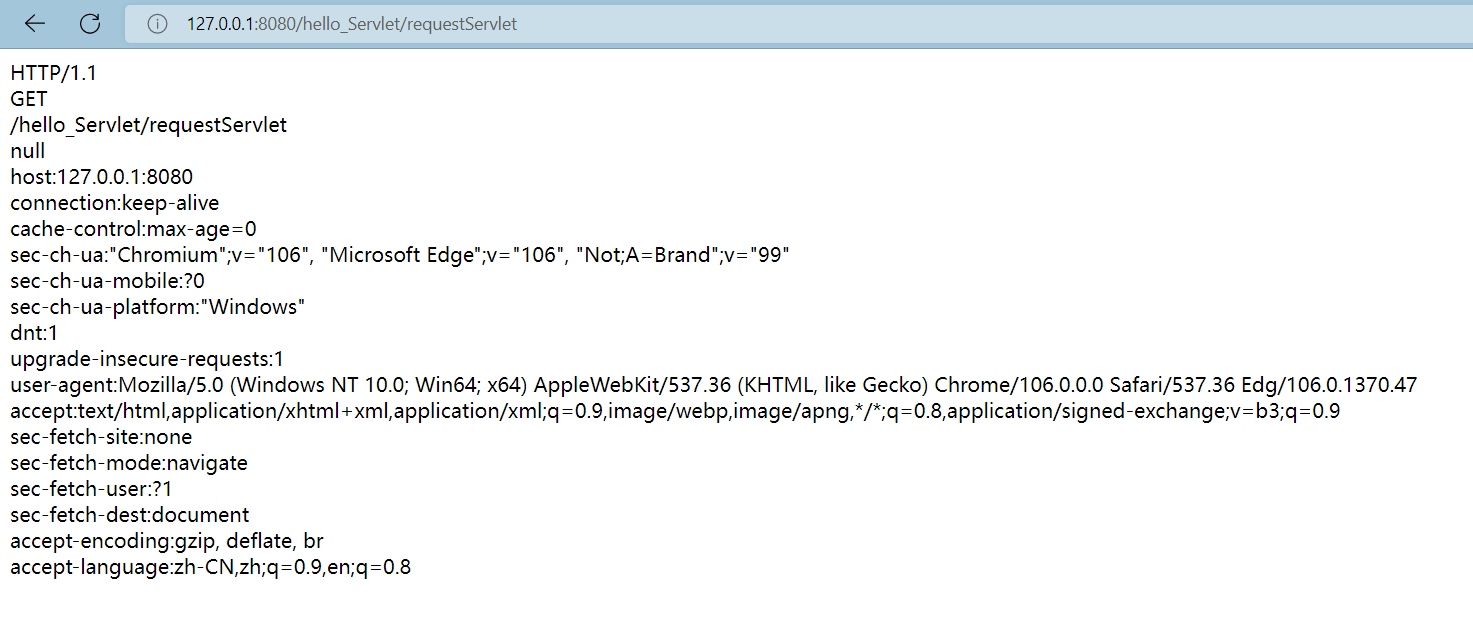The height and width of the screenshot is (621, 1473).
Task: Select the host:127.0.0.1:8080 header
Action: tap(101, 177)
